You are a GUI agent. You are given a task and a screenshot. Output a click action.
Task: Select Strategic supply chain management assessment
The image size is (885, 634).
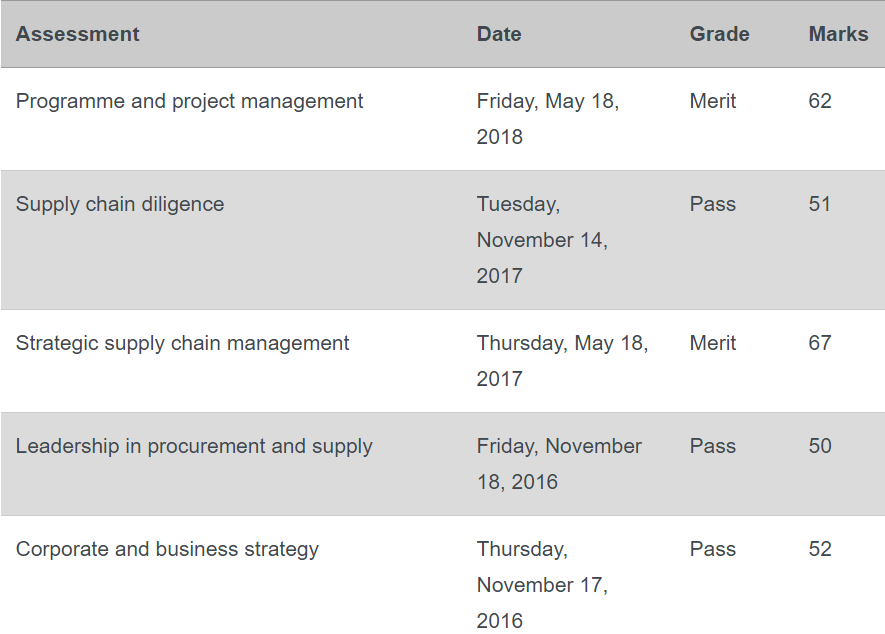point(182,343)
